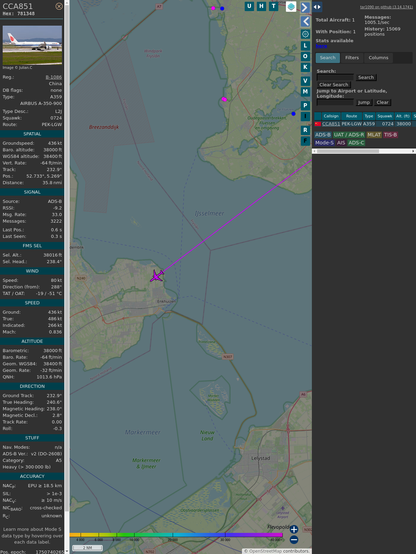Viewport: 416px width, 554px height.
Task: Zoom out the map with minus
Action: pos(294,540)
